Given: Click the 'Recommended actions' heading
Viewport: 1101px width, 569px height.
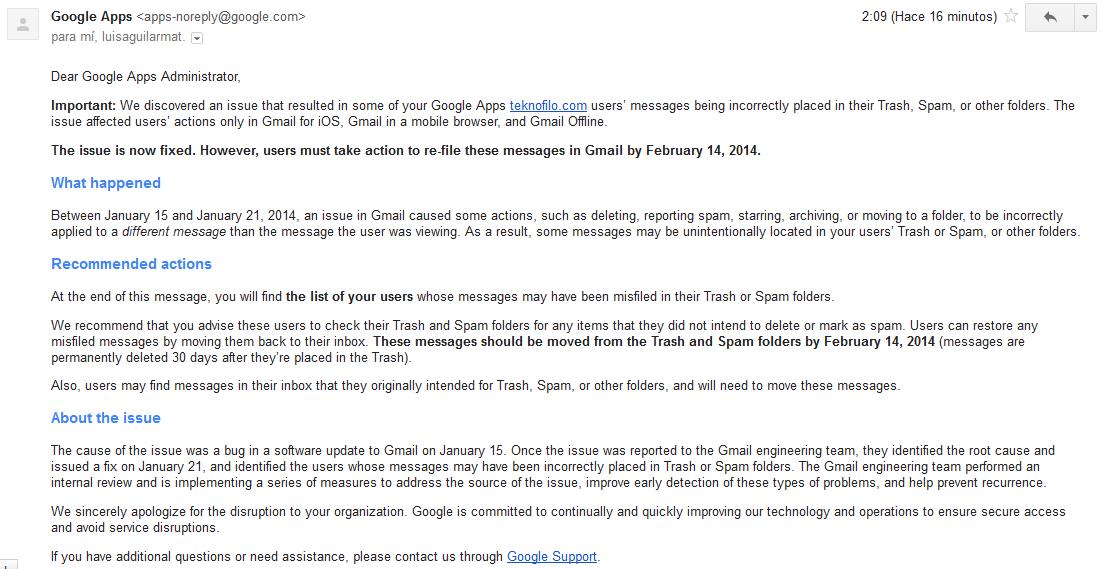Looking at the screenshot, I should click(131, 264).
